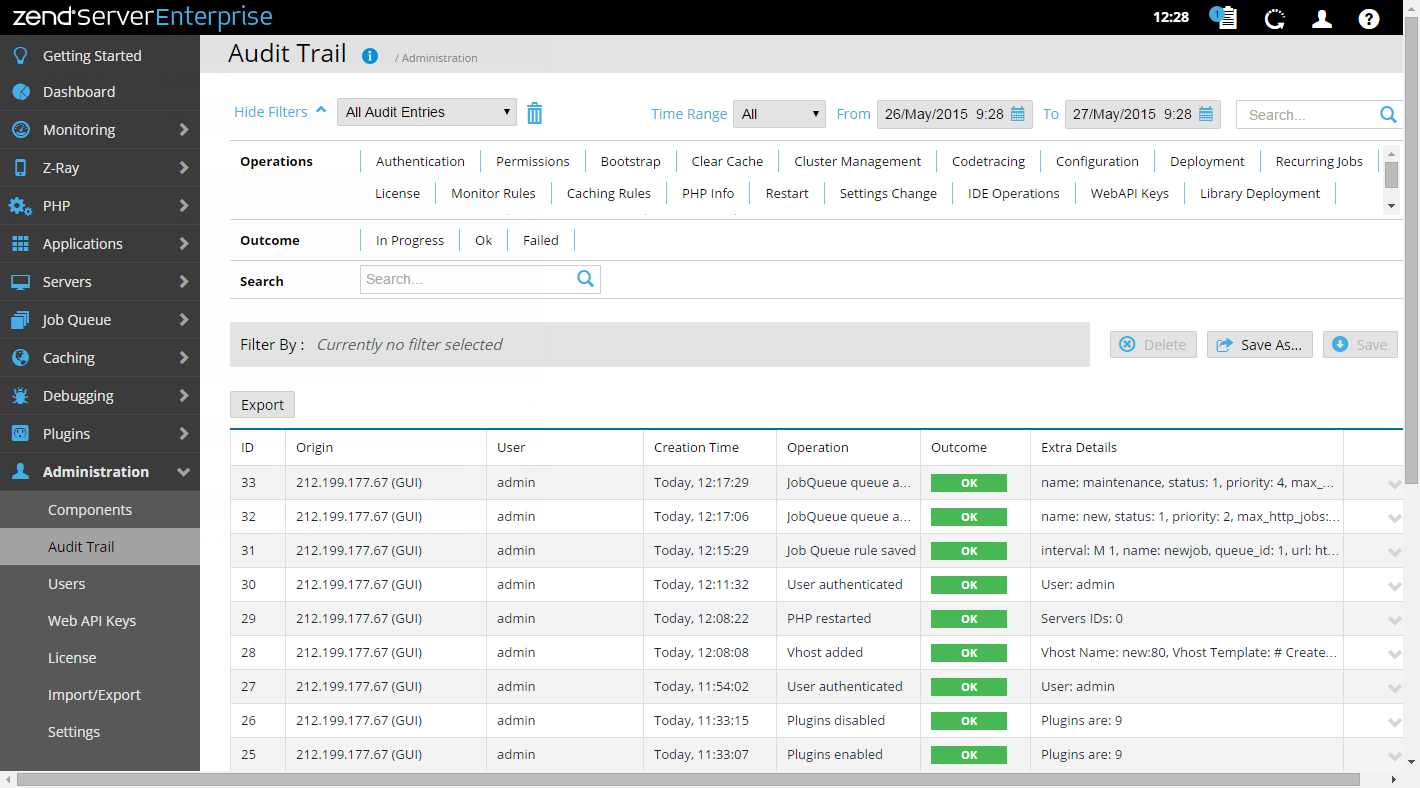Open the All Audit Entries dropdown
Image resolution: width=1420 pixels, height=788 pixels.
click(x=427, y=112)
